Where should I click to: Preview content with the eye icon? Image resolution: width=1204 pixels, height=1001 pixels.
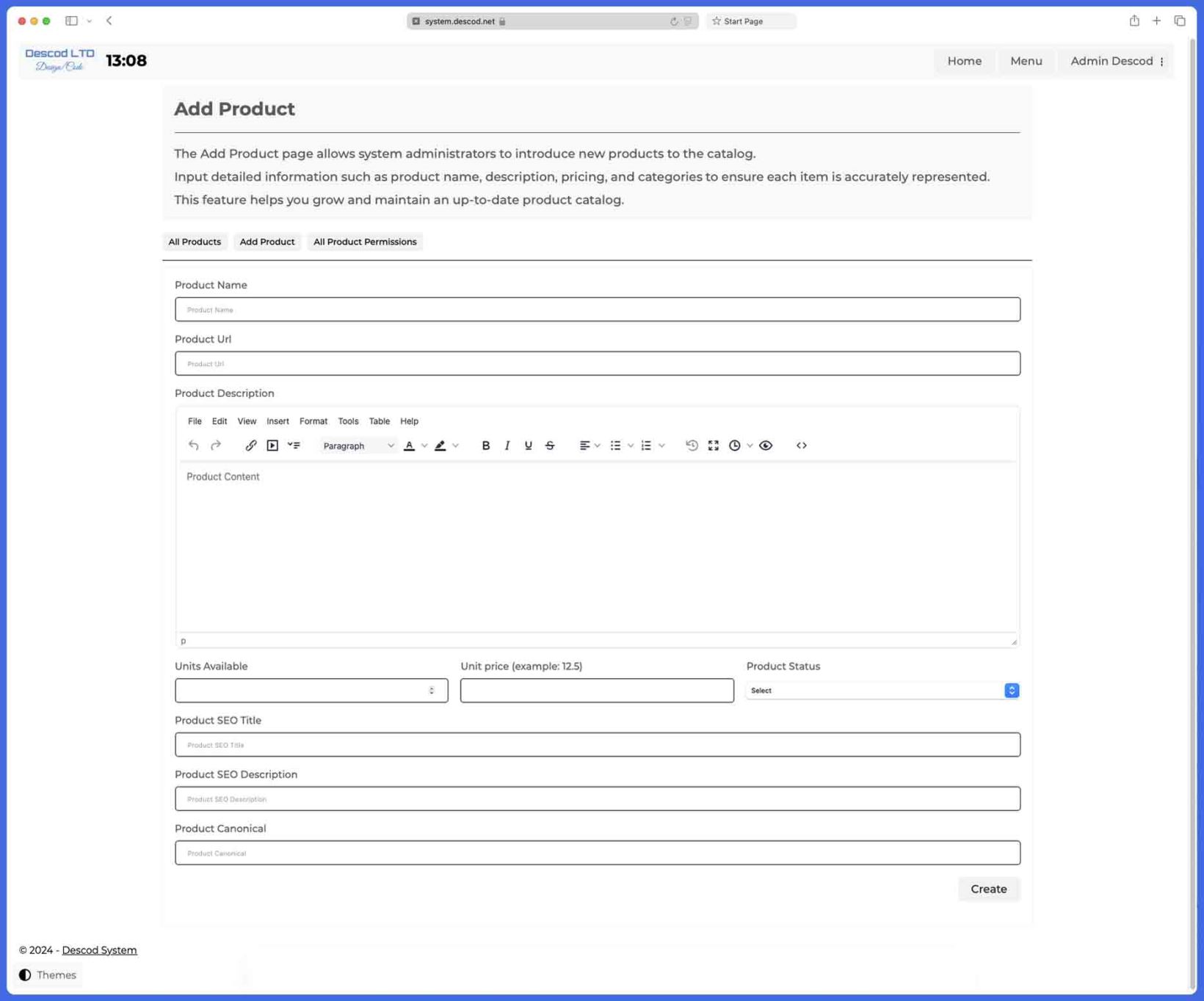click(766, 445)
